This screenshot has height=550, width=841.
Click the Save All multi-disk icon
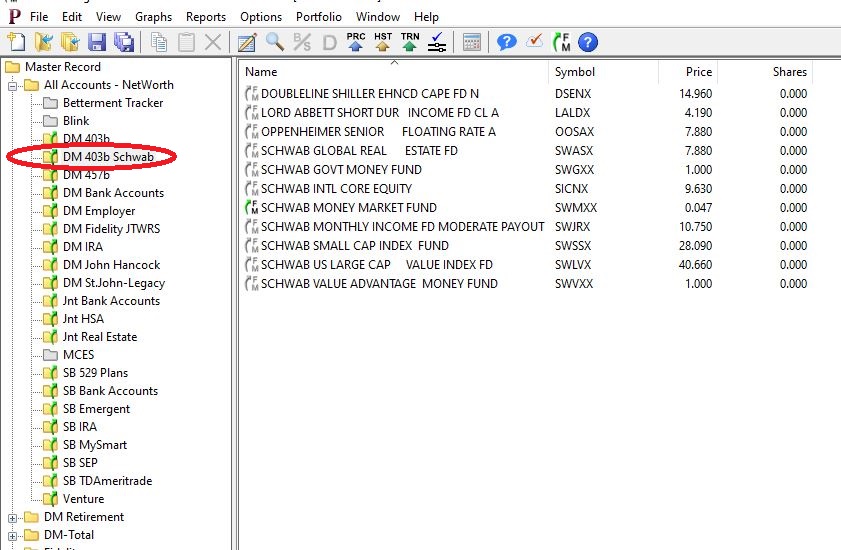click(123, 42)
